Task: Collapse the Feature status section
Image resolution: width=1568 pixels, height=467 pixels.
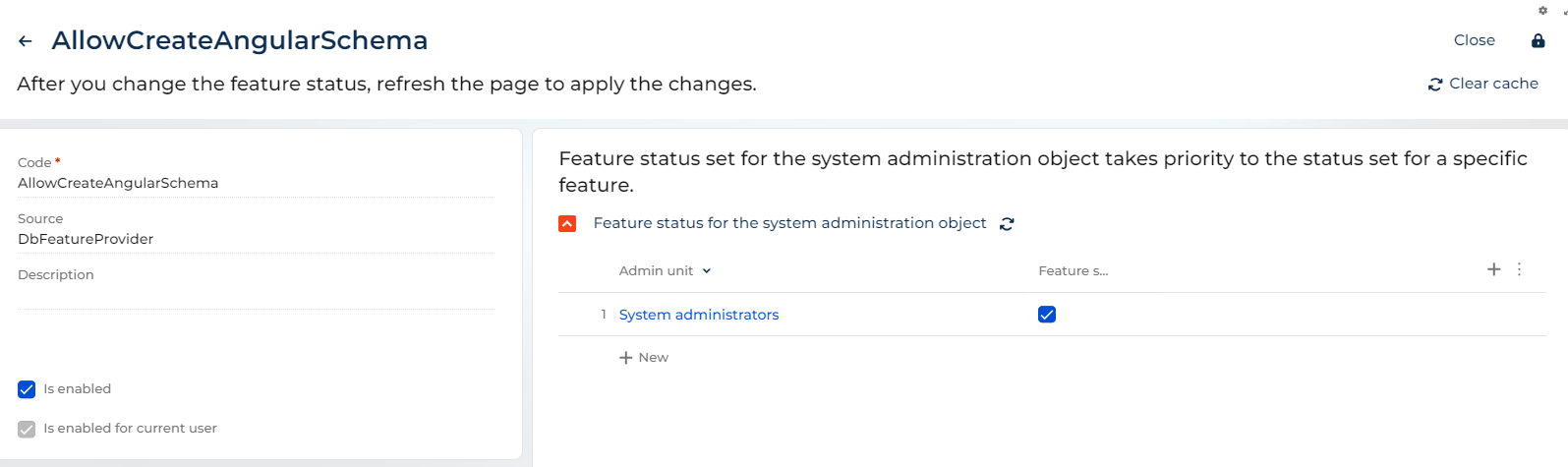Action: pos(567,224)
